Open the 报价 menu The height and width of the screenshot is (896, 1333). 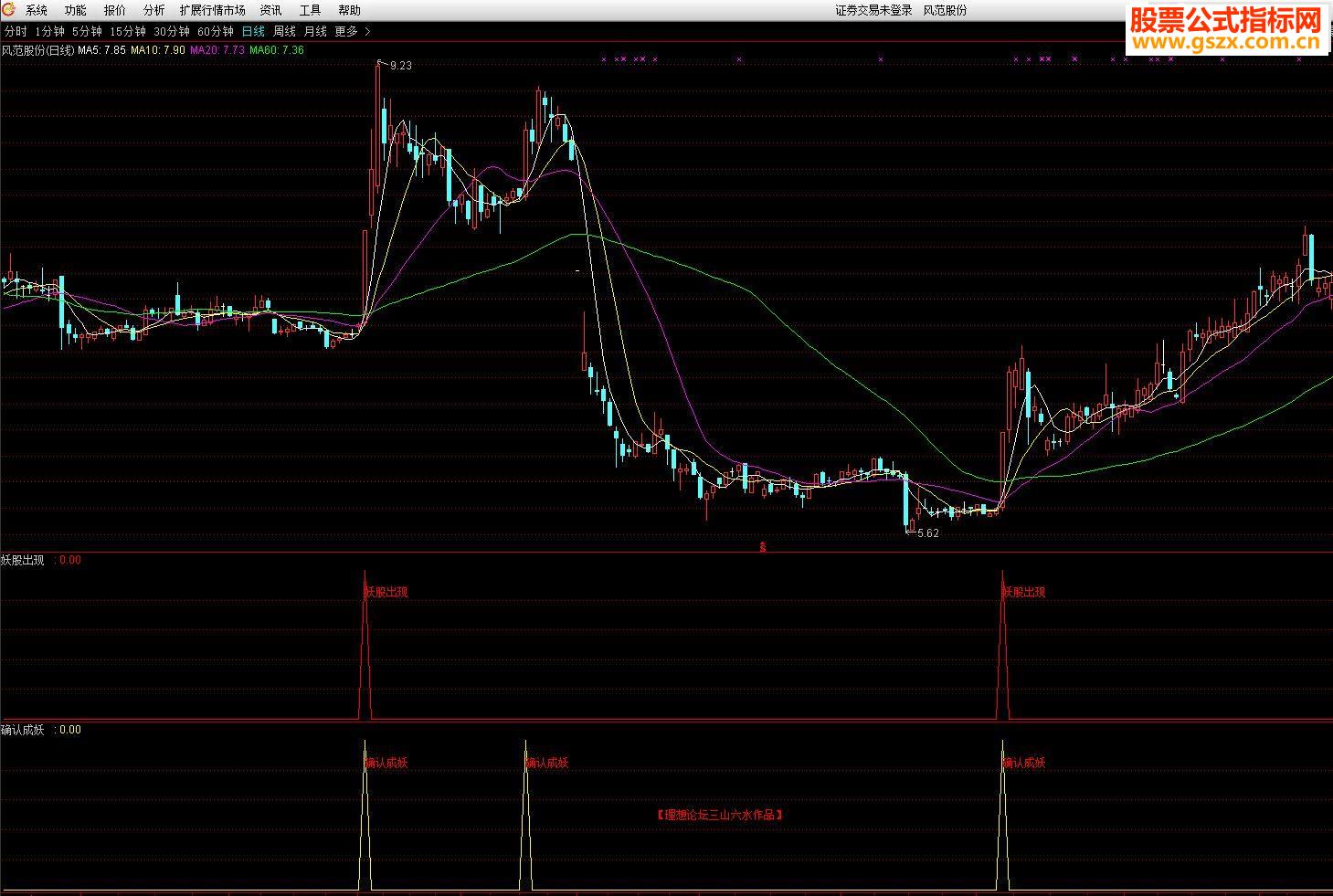pyautogui.click(x=115, y=11)
